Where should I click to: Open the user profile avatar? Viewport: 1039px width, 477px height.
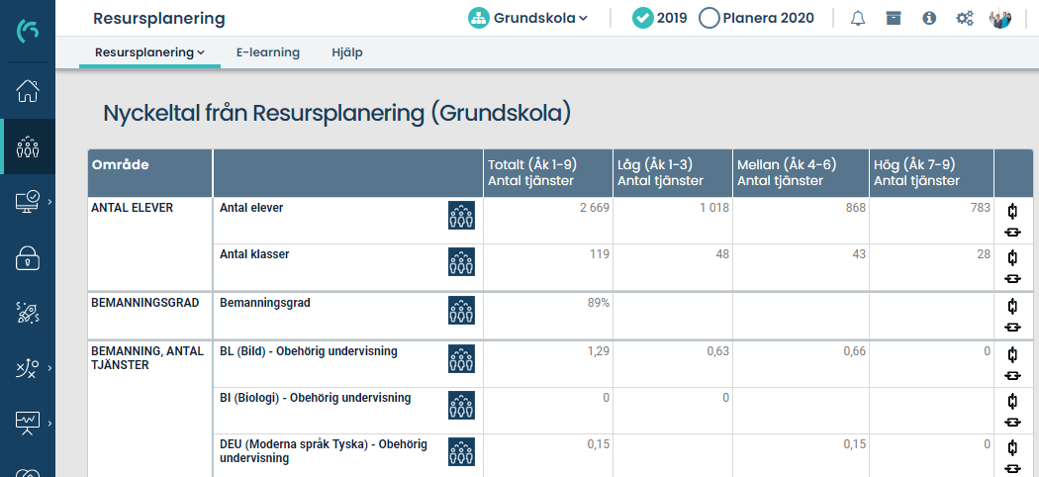1001,19
